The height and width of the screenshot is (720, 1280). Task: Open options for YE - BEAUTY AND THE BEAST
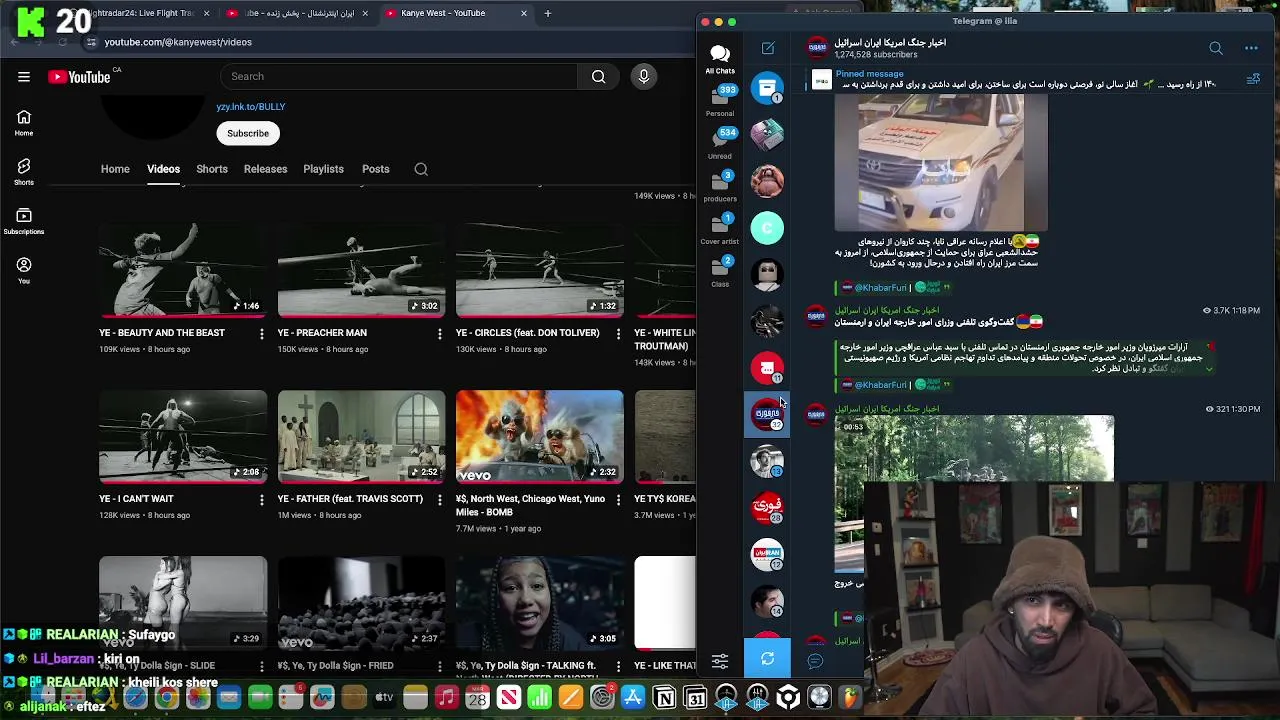click(x=262, y=334)
